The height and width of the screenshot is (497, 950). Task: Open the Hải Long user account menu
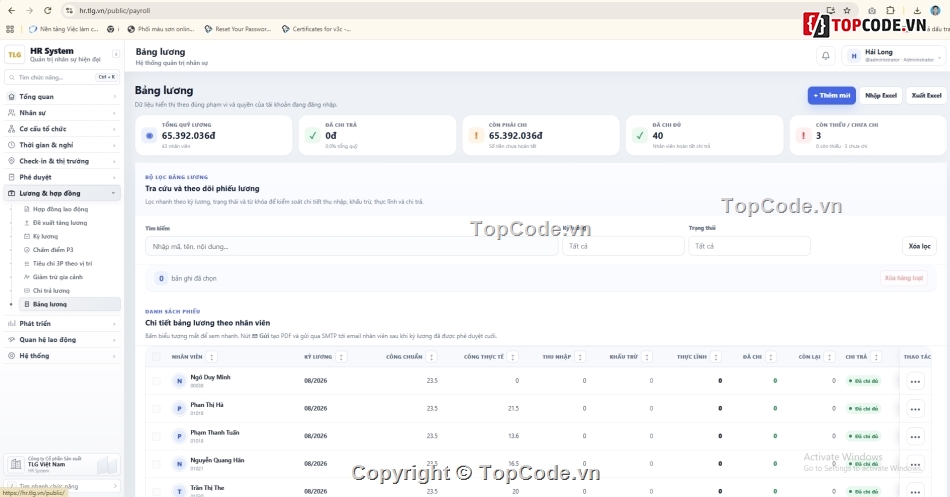(894, 56)
